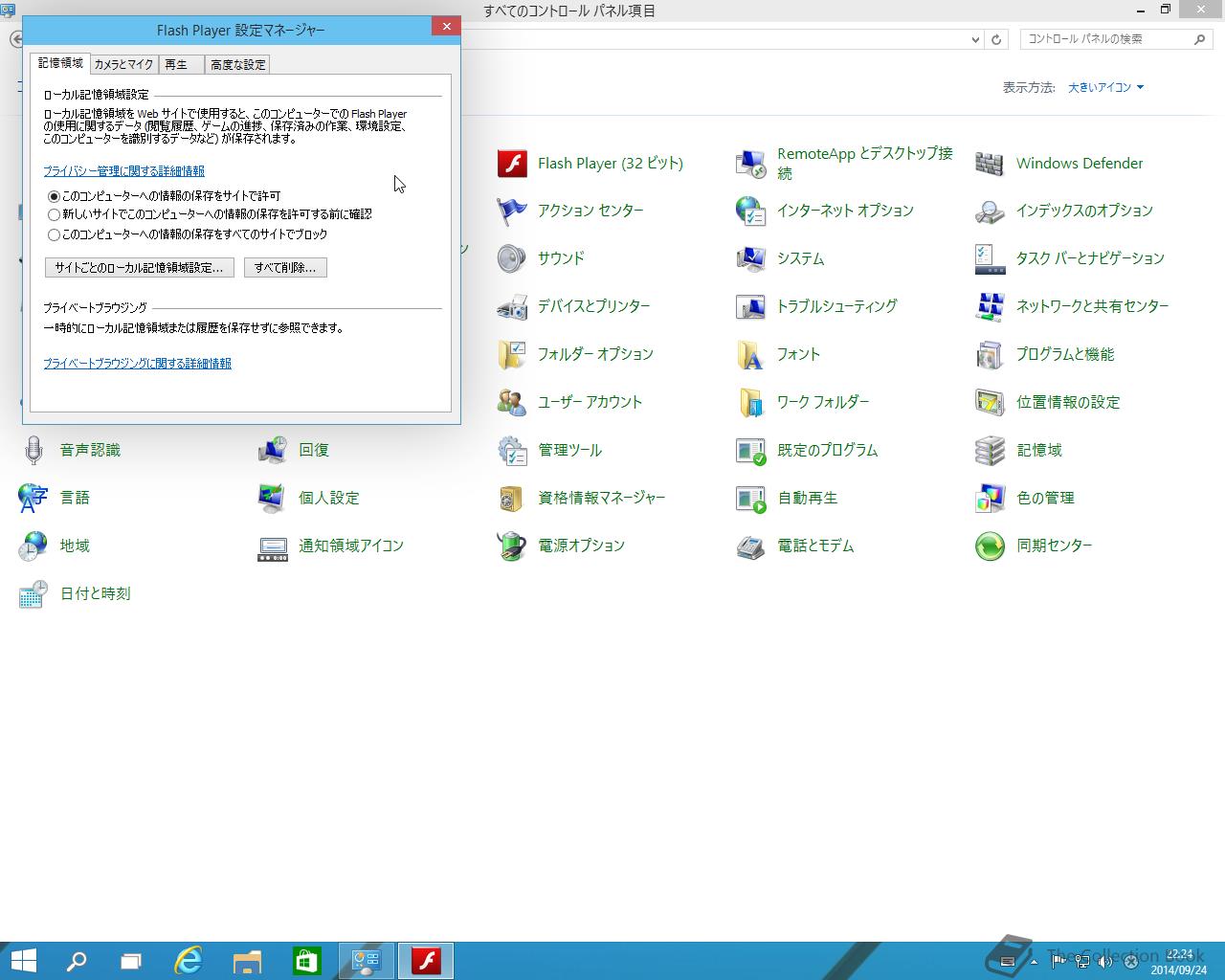Switch to カメラとマイク tab
Image resolution: width=1225 pixels, height=980 pixels.
123,64
